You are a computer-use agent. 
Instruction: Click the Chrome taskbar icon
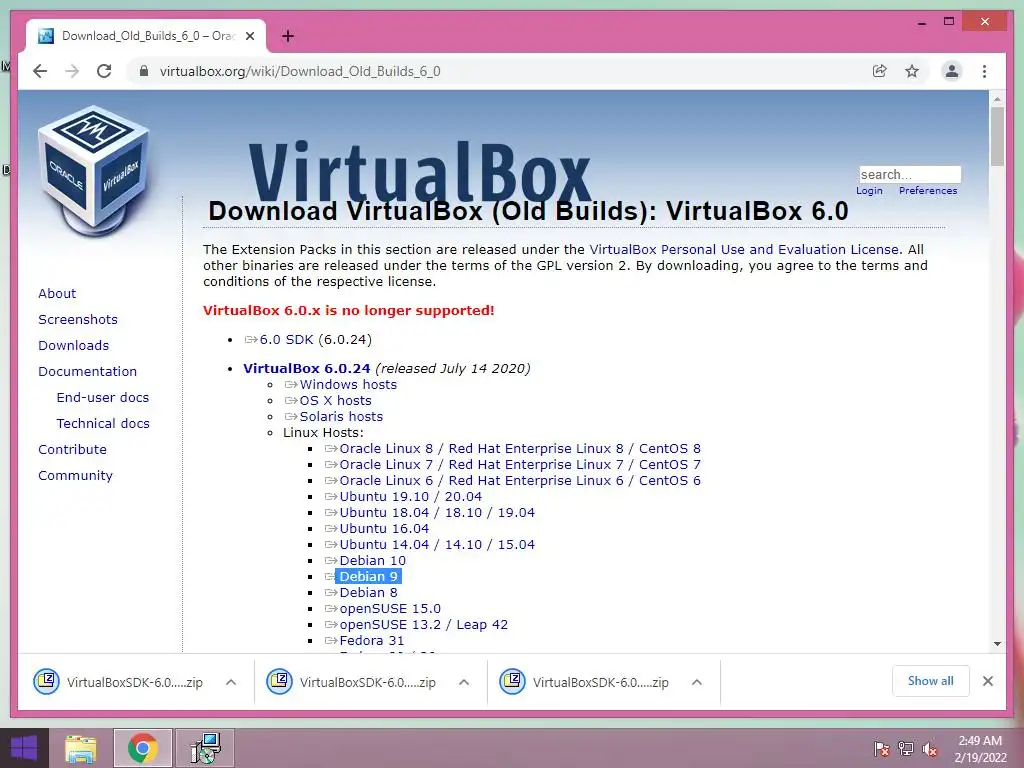click(142, 748)
